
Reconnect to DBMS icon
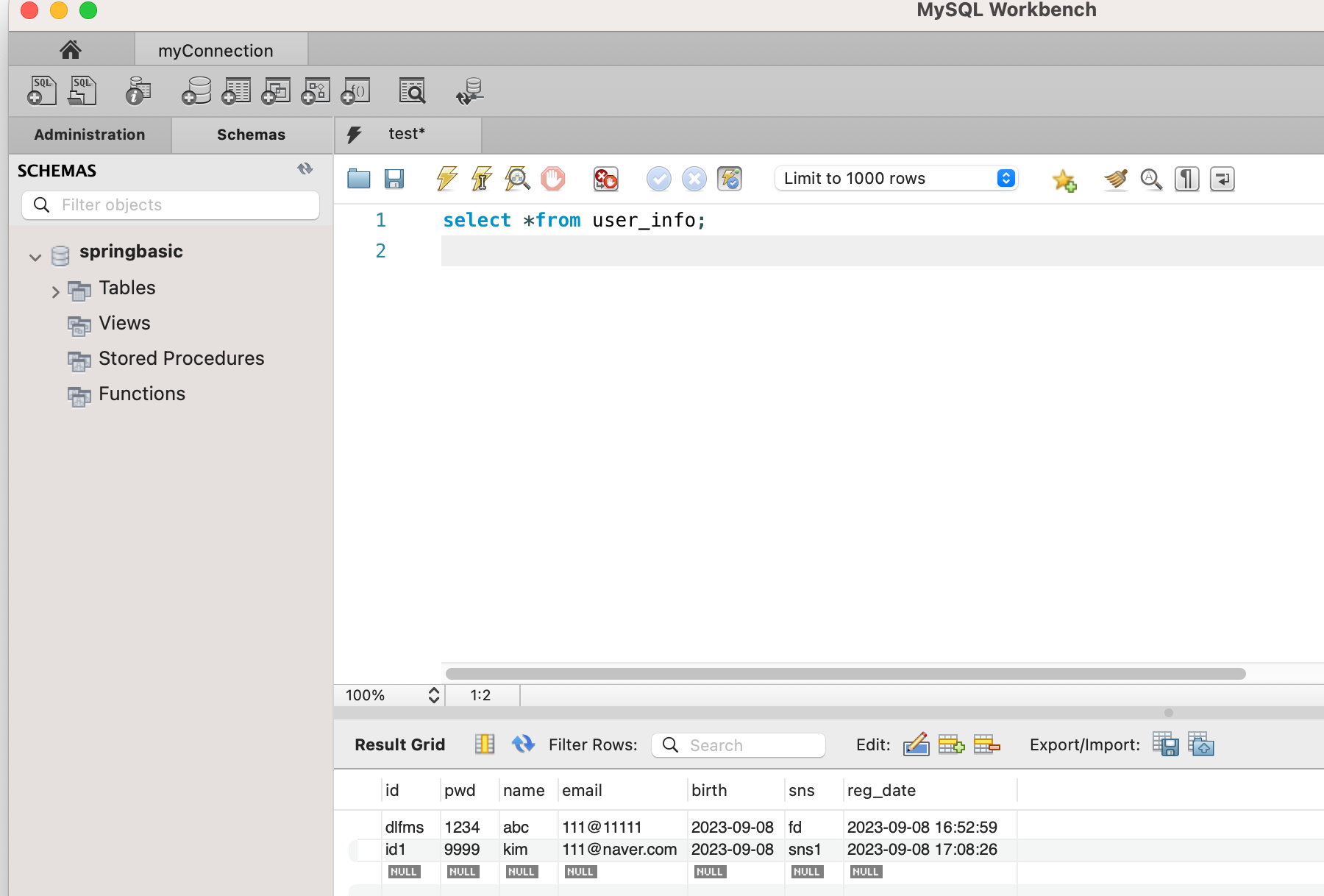point(469,90)
